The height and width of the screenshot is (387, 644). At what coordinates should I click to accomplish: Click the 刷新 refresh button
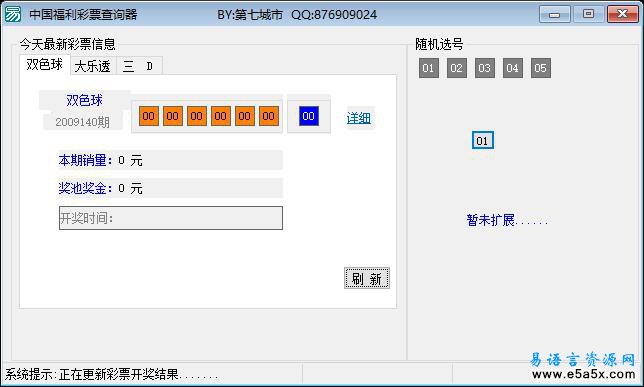[367, 279]
